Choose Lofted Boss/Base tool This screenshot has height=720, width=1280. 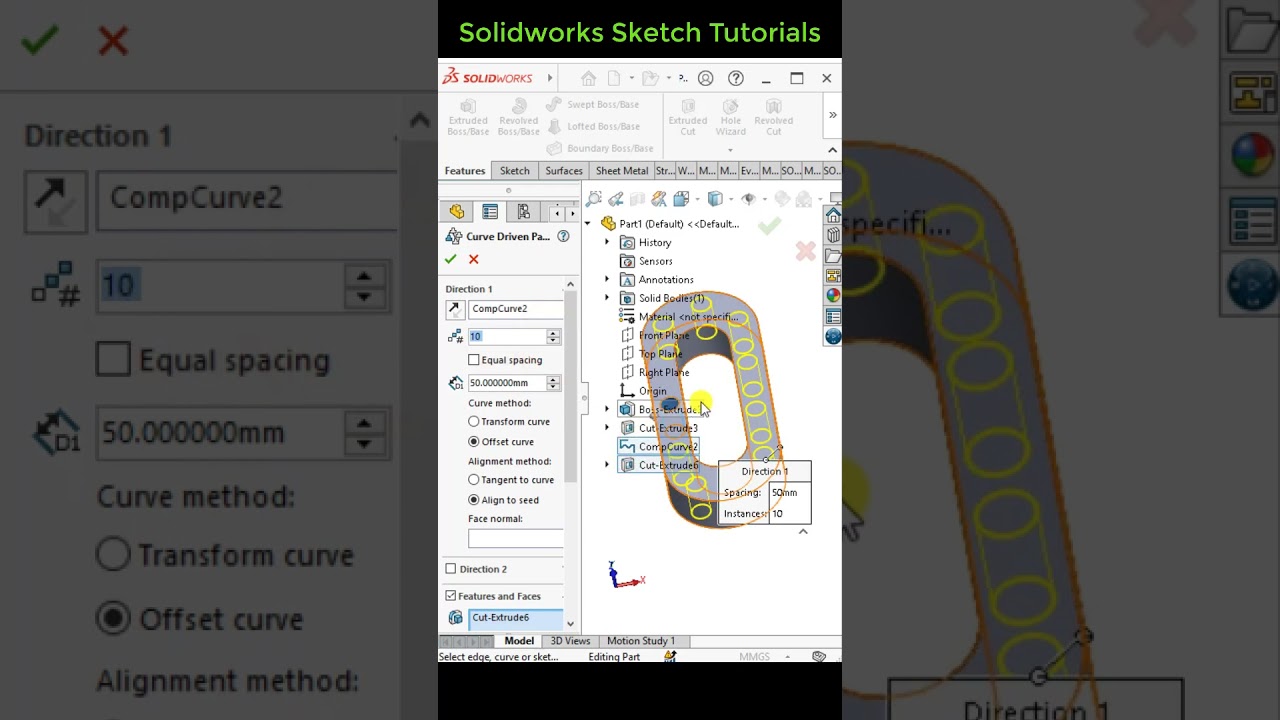tap(593, 126)
